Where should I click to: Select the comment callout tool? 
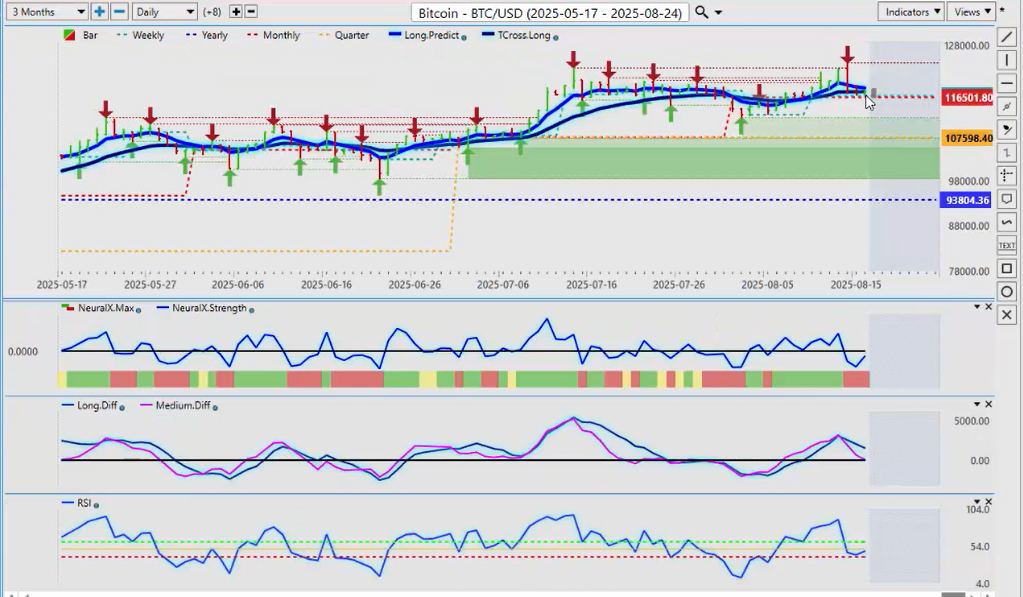click(1007, 199)
